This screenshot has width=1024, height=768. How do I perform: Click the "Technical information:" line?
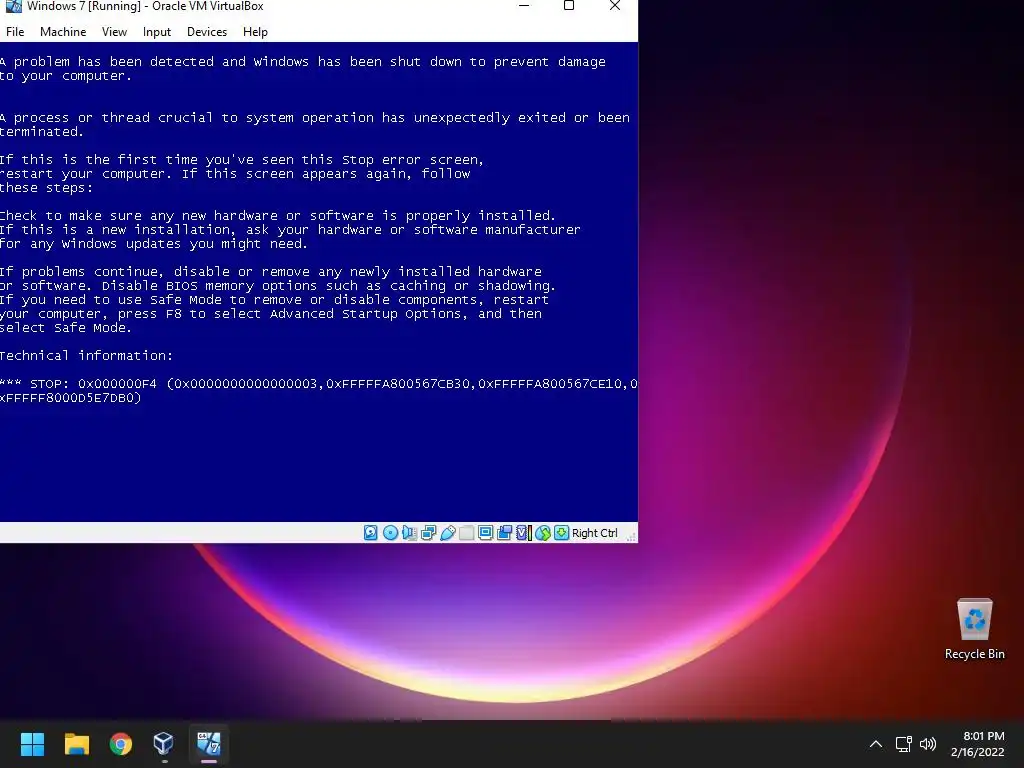coord(86,355)
